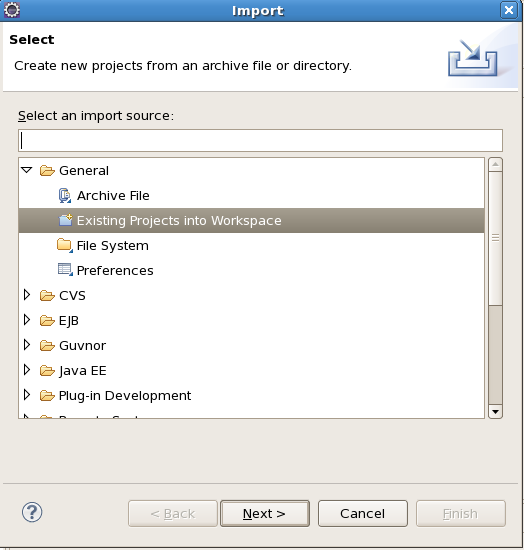Expand the Java EE category
Viewport: 524px width, 550px height.
[x=27, y=370]
